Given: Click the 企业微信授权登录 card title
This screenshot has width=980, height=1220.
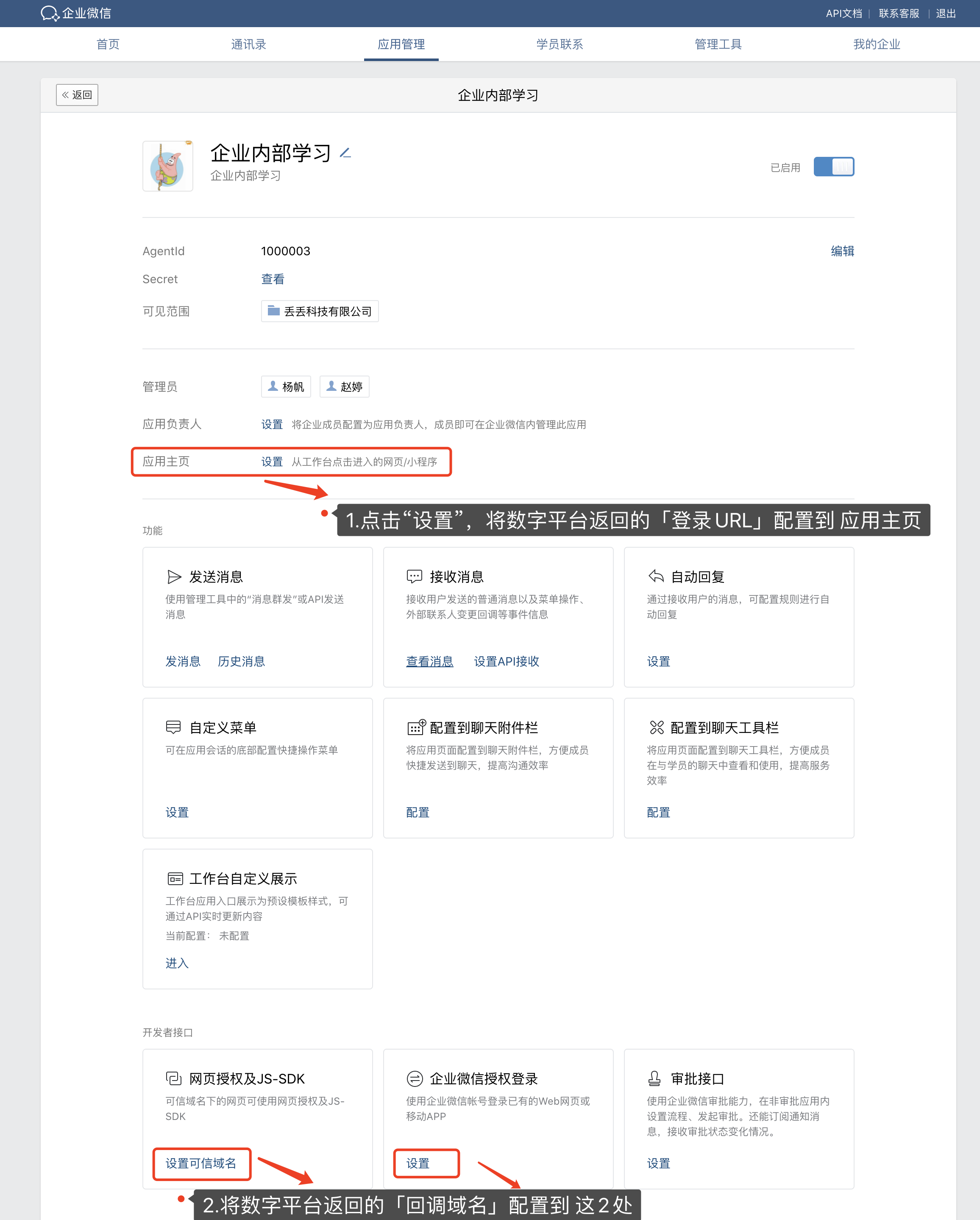Looking at the screenshot, I should 484,1079.
